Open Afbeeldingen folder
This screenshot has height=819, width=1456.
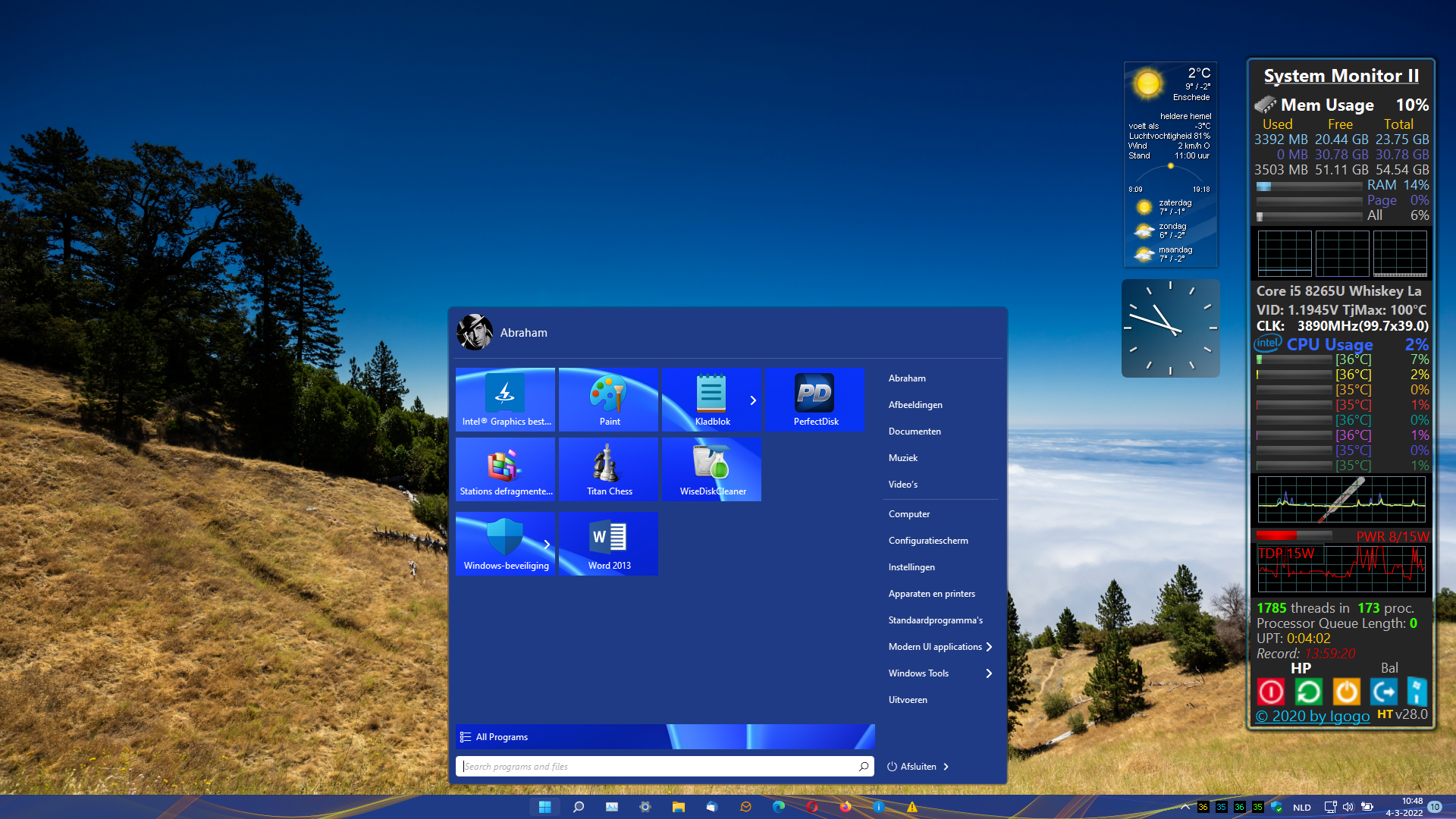pyautogui.click(x=915, y=404)
